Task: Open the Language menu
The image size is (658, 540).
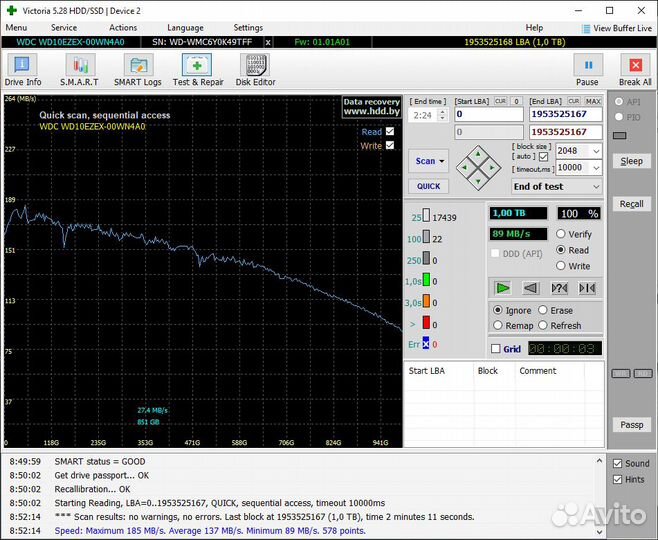Action: click(185, 28)
